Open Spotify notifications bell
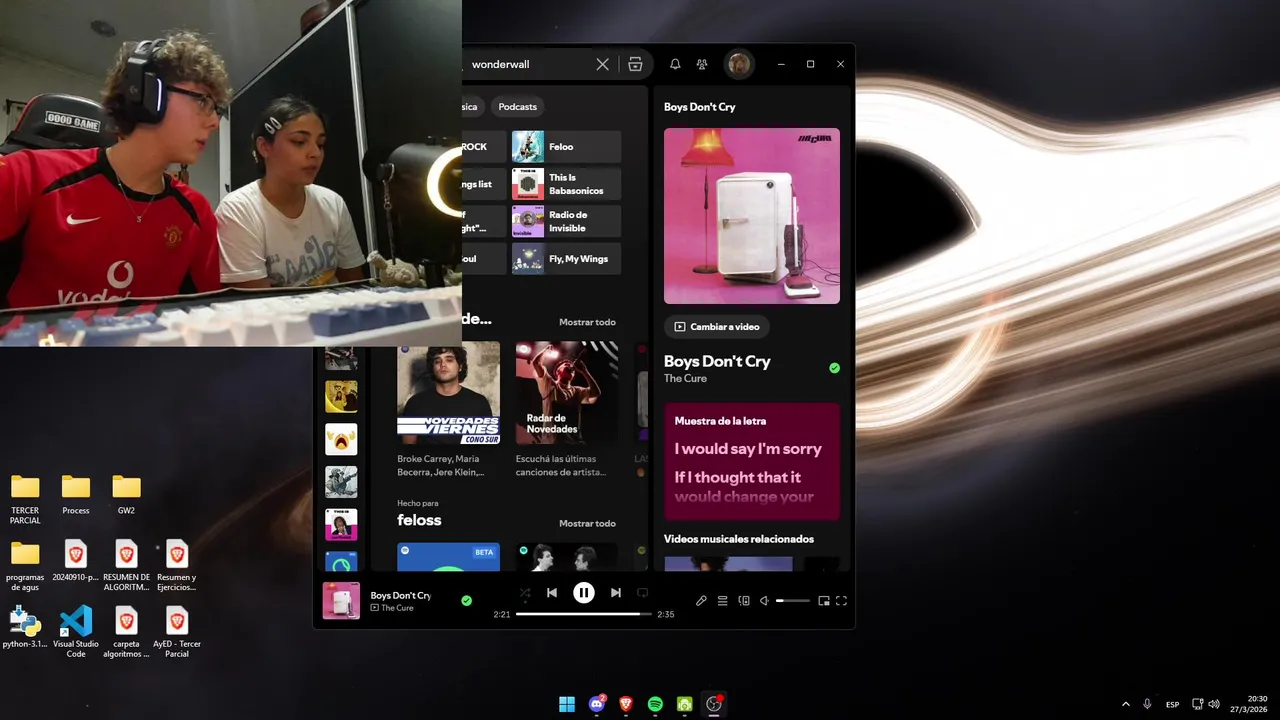Screen dimensions: 1280x720 coord(675,64)
